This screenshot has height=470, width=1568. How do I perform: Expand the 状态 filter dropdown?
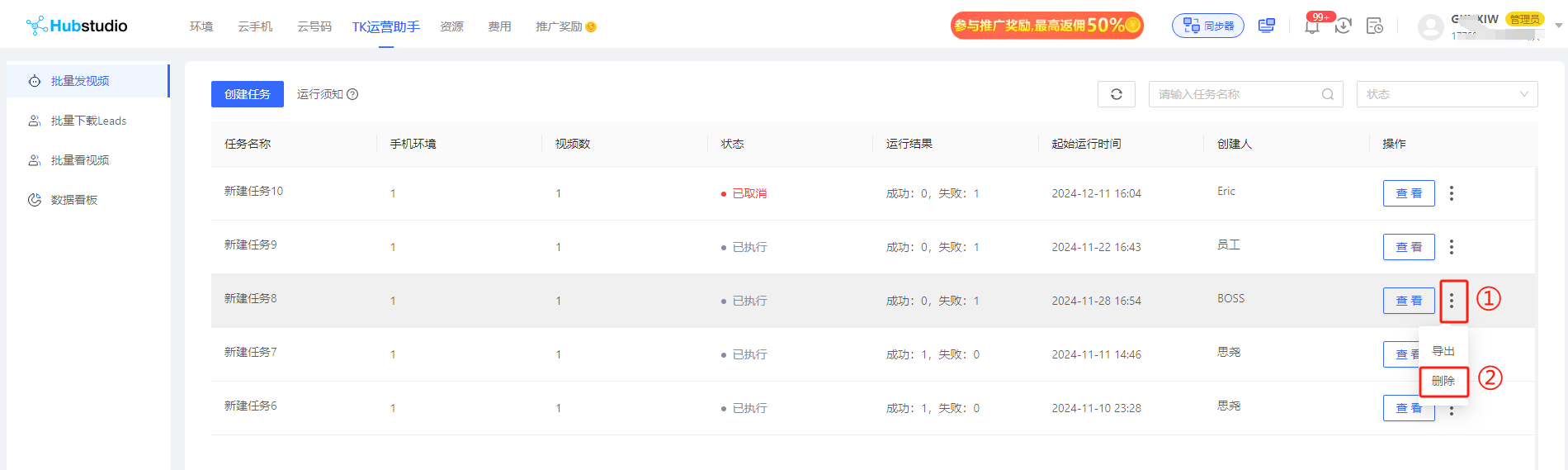(x=1447, y=94)
